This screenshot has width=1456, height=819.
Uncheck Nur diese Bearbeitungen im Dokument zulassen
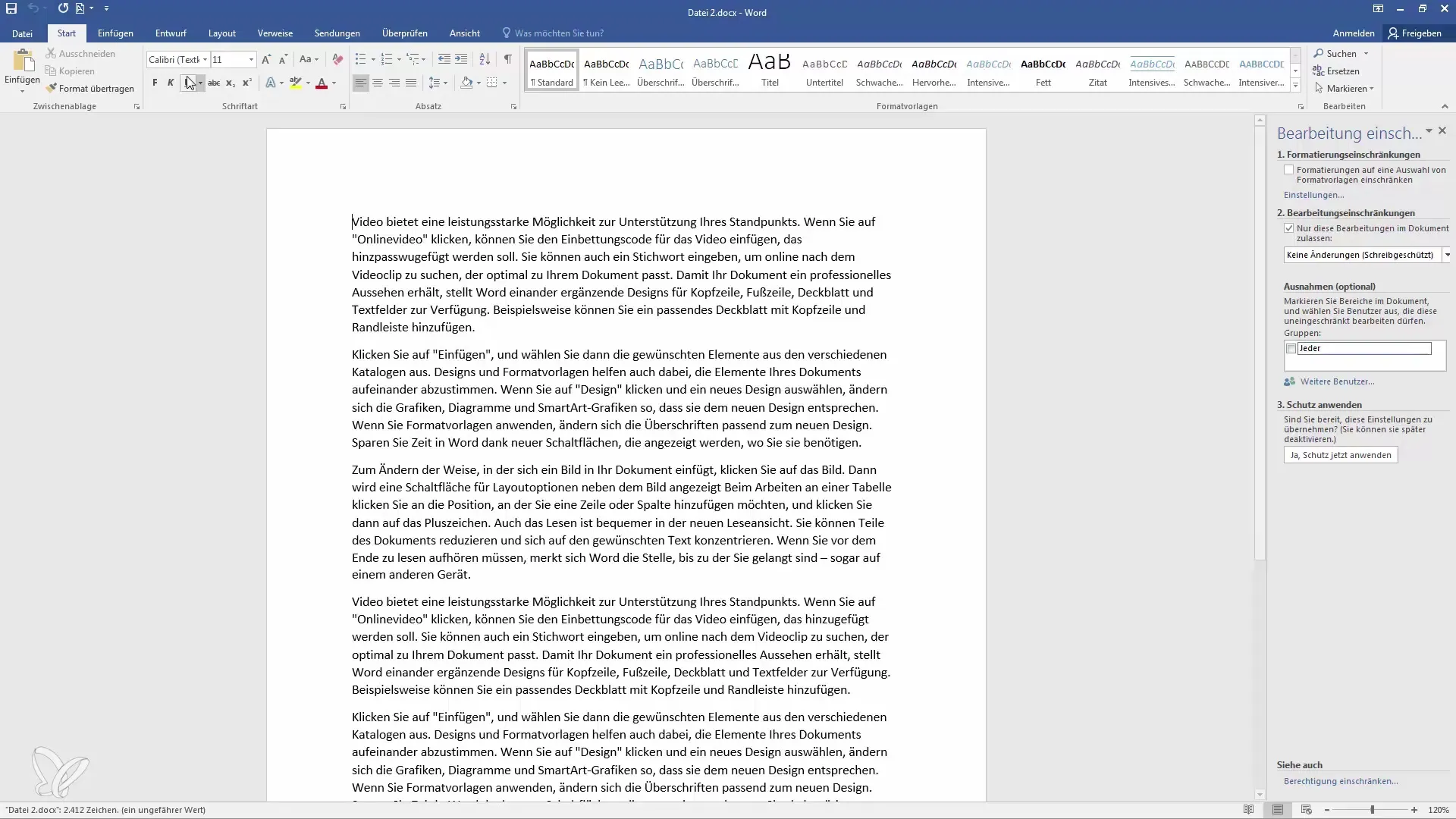click(1288, 228)
